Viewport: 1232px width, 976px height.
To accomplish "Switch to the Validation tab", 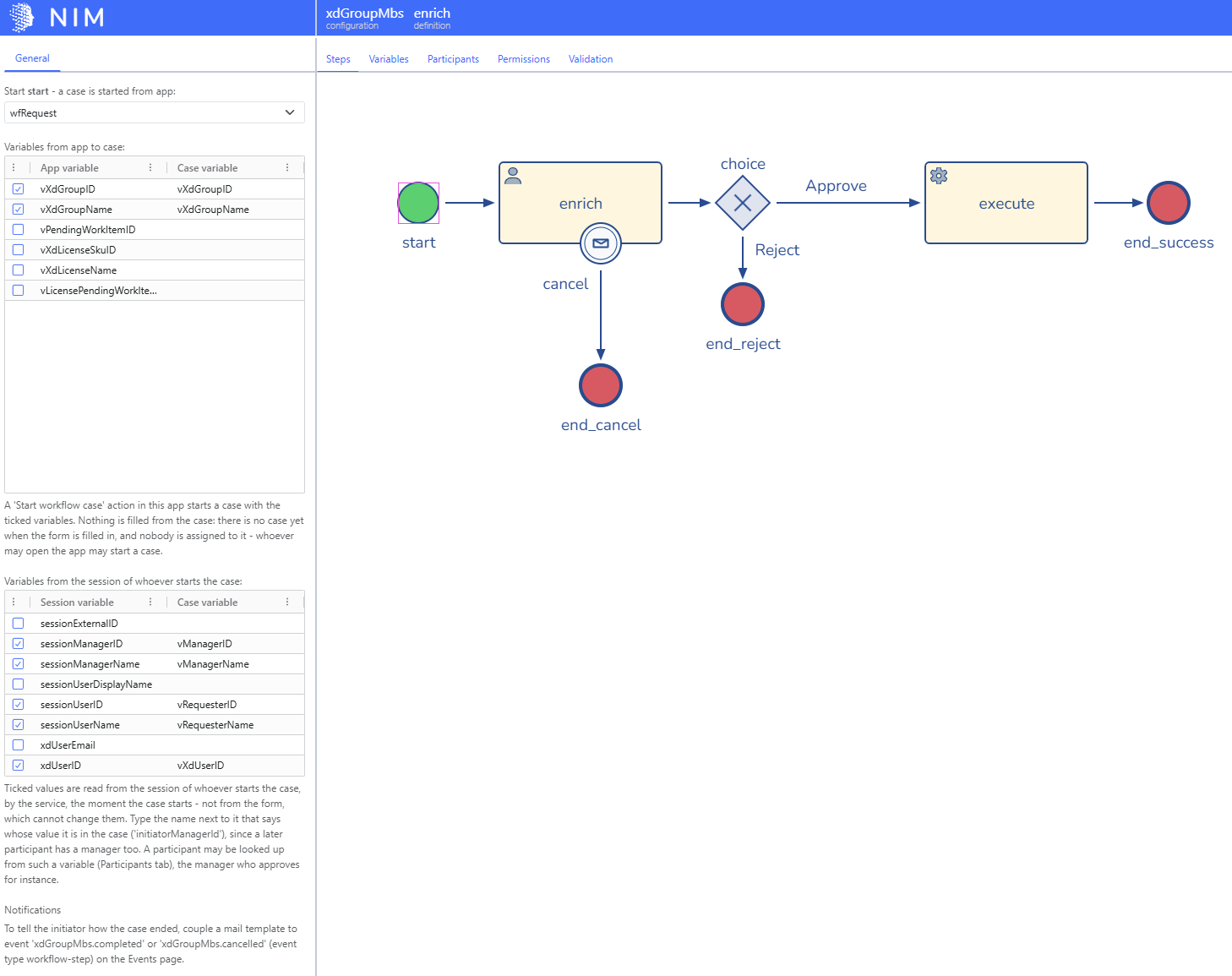I will click(591, 59).
